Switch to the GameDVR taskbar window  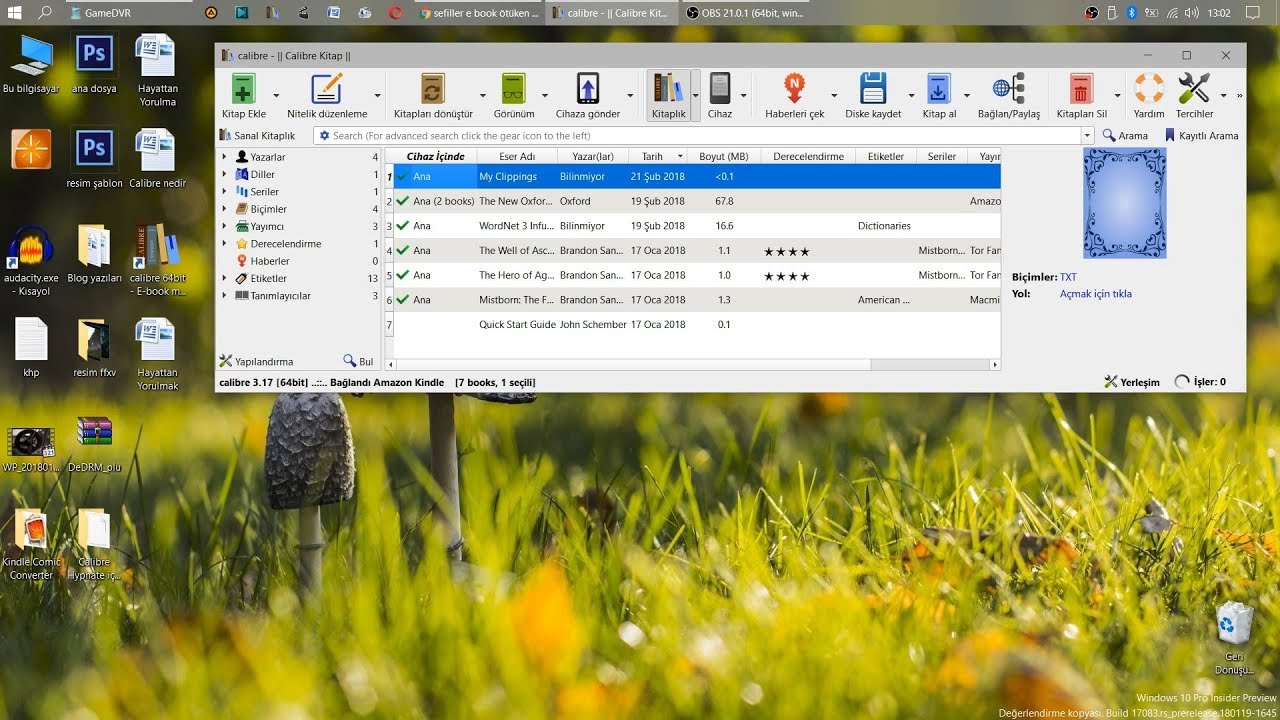(130, 13)
